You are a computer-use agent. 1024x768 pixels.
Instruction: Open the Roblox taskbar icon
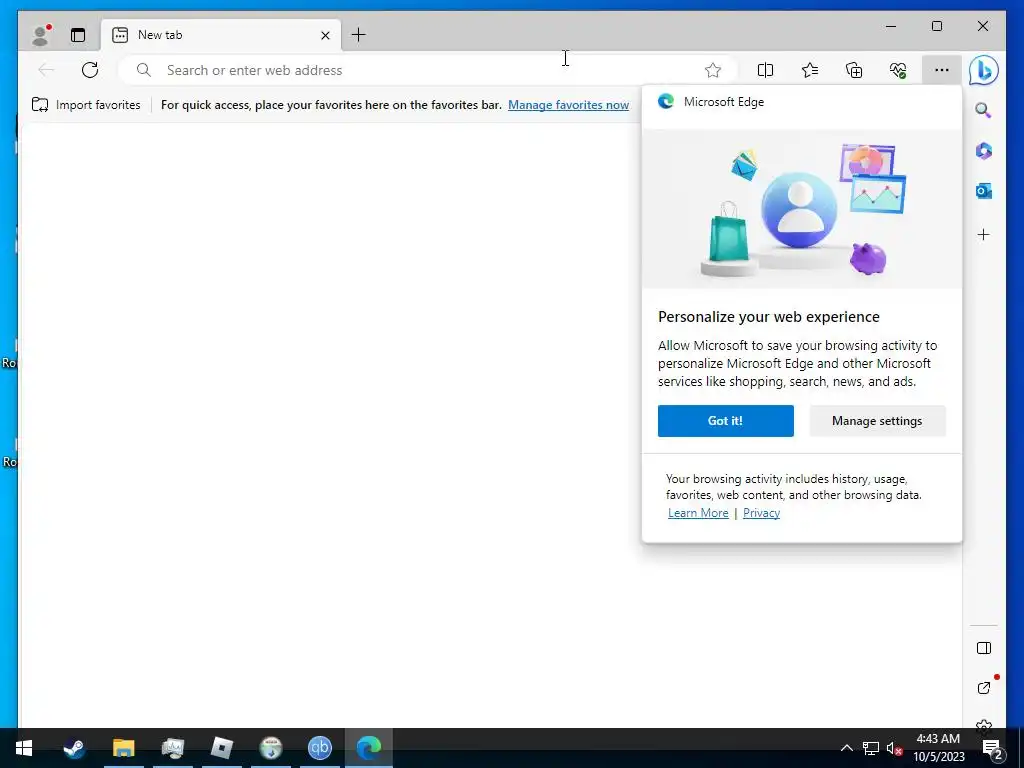tap(221, 748)
